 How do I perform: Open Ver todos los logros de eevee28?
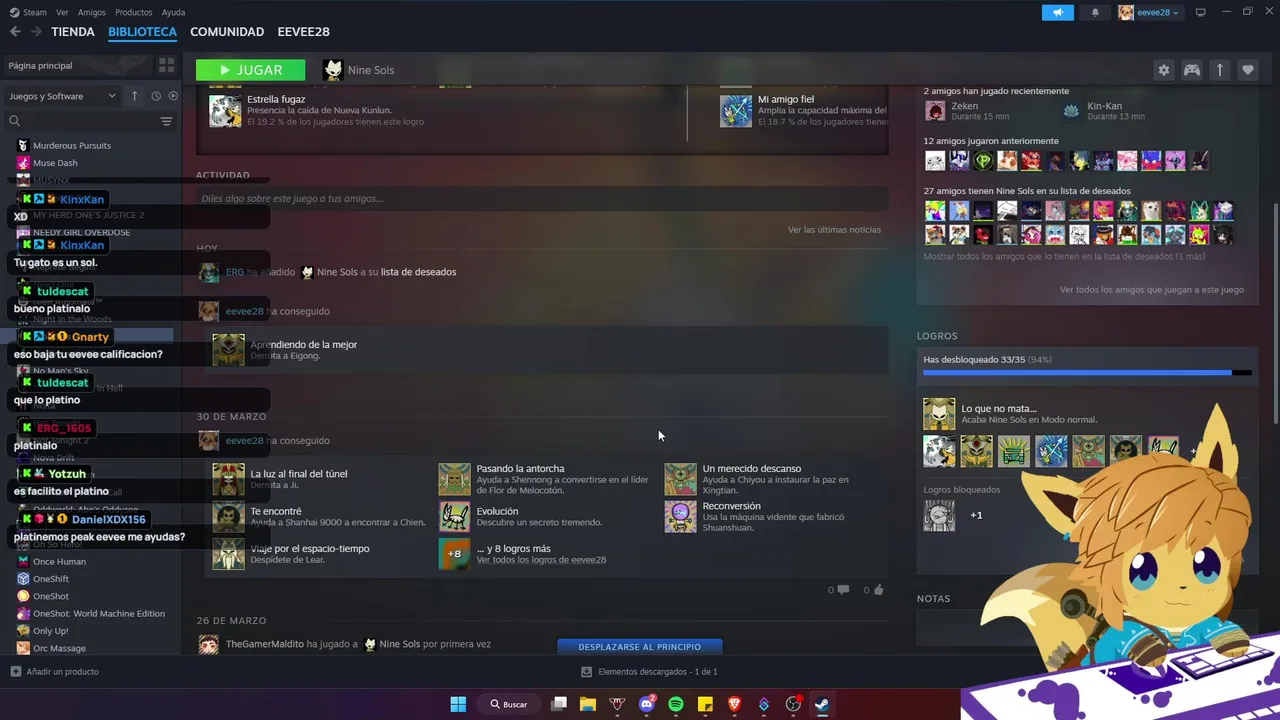click(x=541, y=560)
